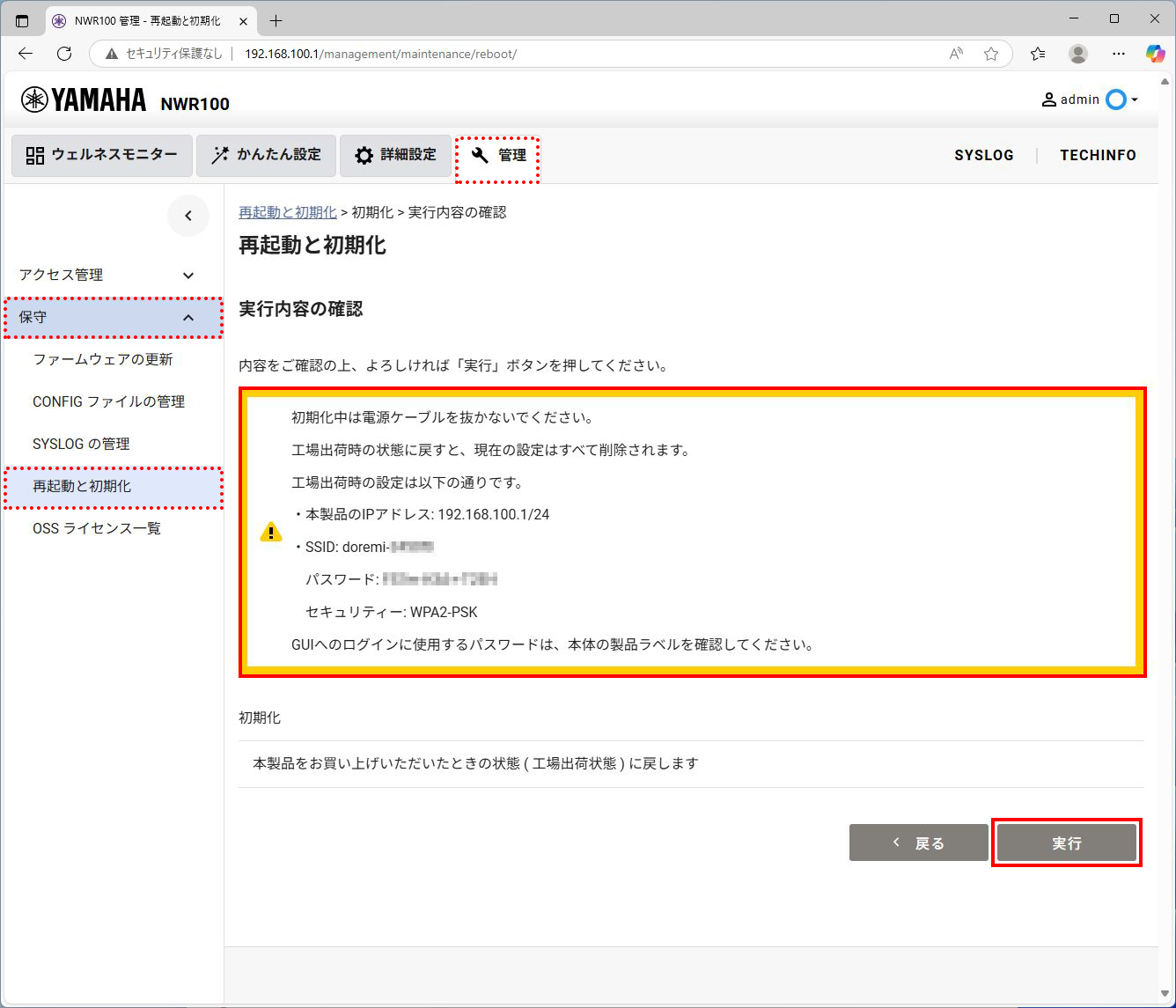The height and width of the screenshot is (1008, 1176).
Task: Select ファームウェアの更新 in sidebar
Action: point(103,359)
